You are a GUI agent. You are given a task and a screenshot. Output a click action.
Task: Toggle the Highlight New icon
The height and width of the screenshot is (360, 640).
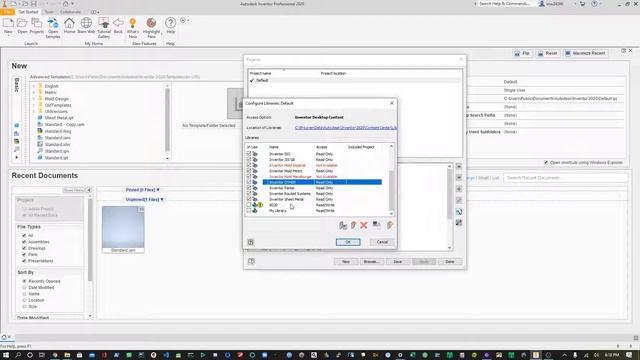(151, 23)
